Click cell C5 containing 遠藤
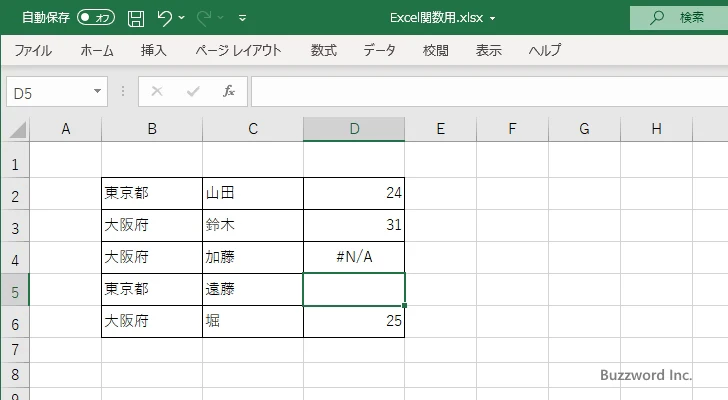 [253, 290]
